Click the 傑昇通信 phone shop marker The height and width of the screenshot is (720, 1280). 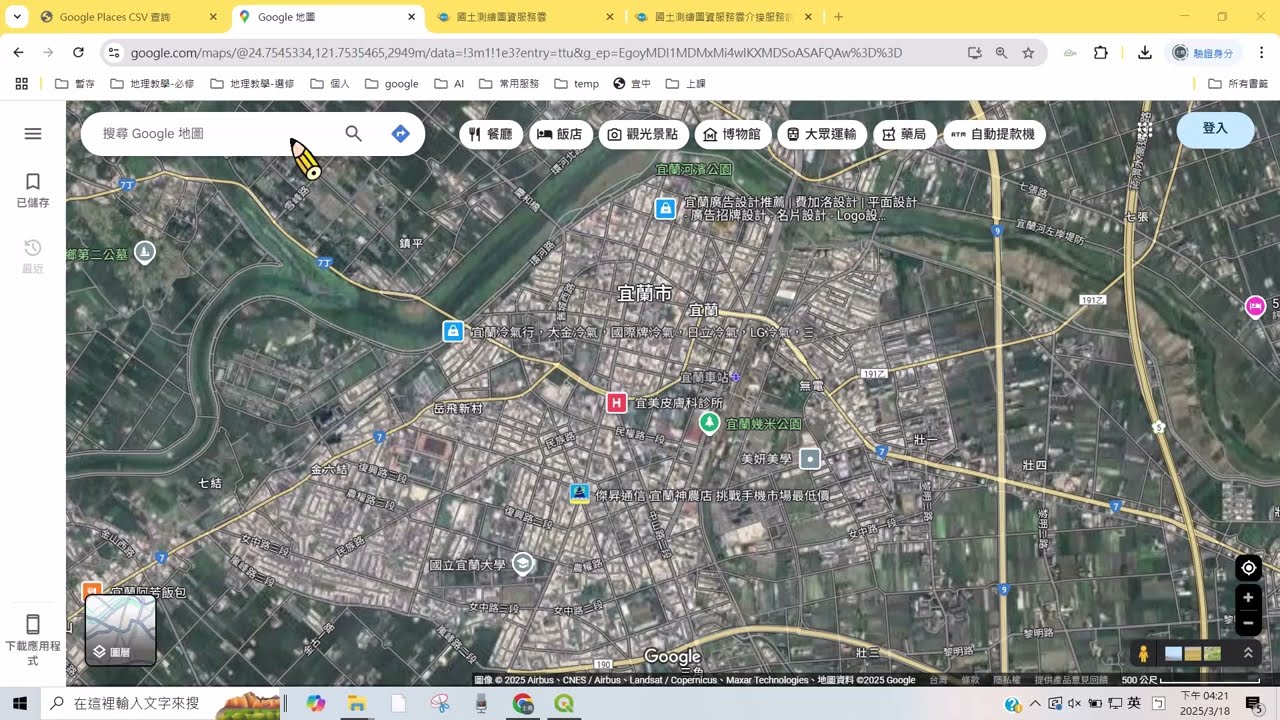click(579, 493)
